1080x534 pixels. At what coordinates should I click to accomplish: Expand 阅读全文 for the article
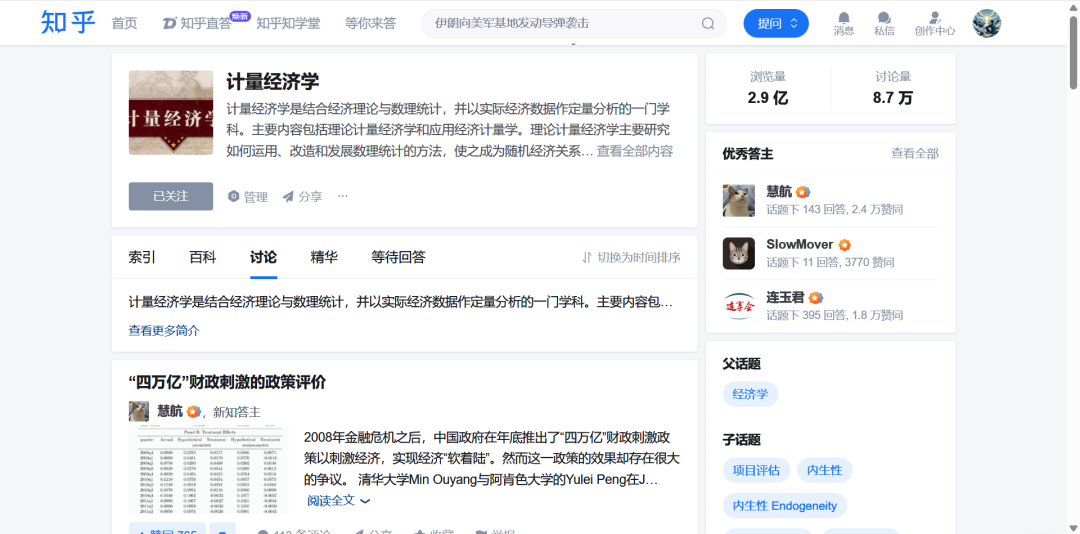click(338, 501)
